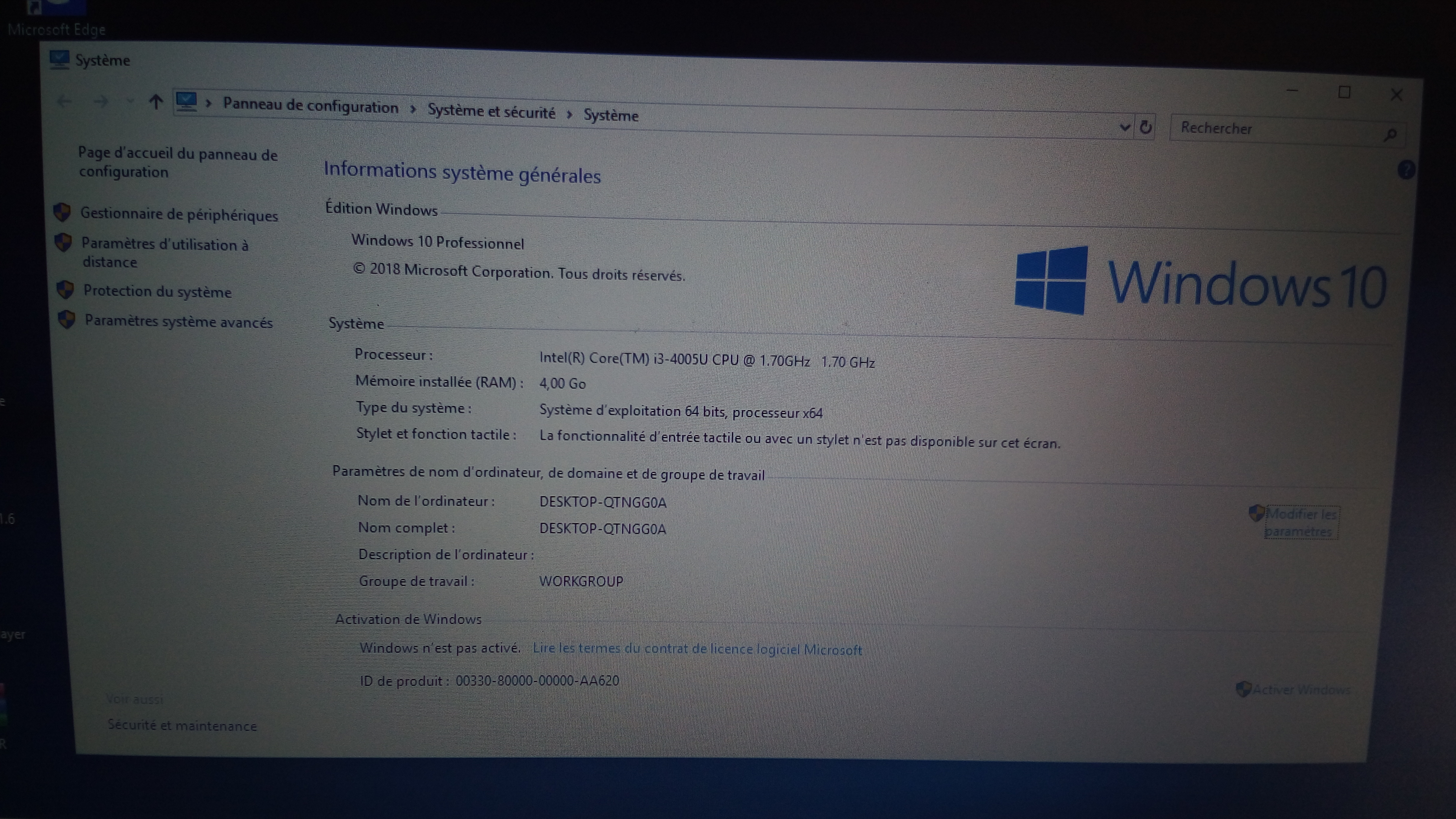Image resolution: width=1456 pixels, height=819 pixels.
Task: Click Activer Windows link
Action: pos(1301,690)
